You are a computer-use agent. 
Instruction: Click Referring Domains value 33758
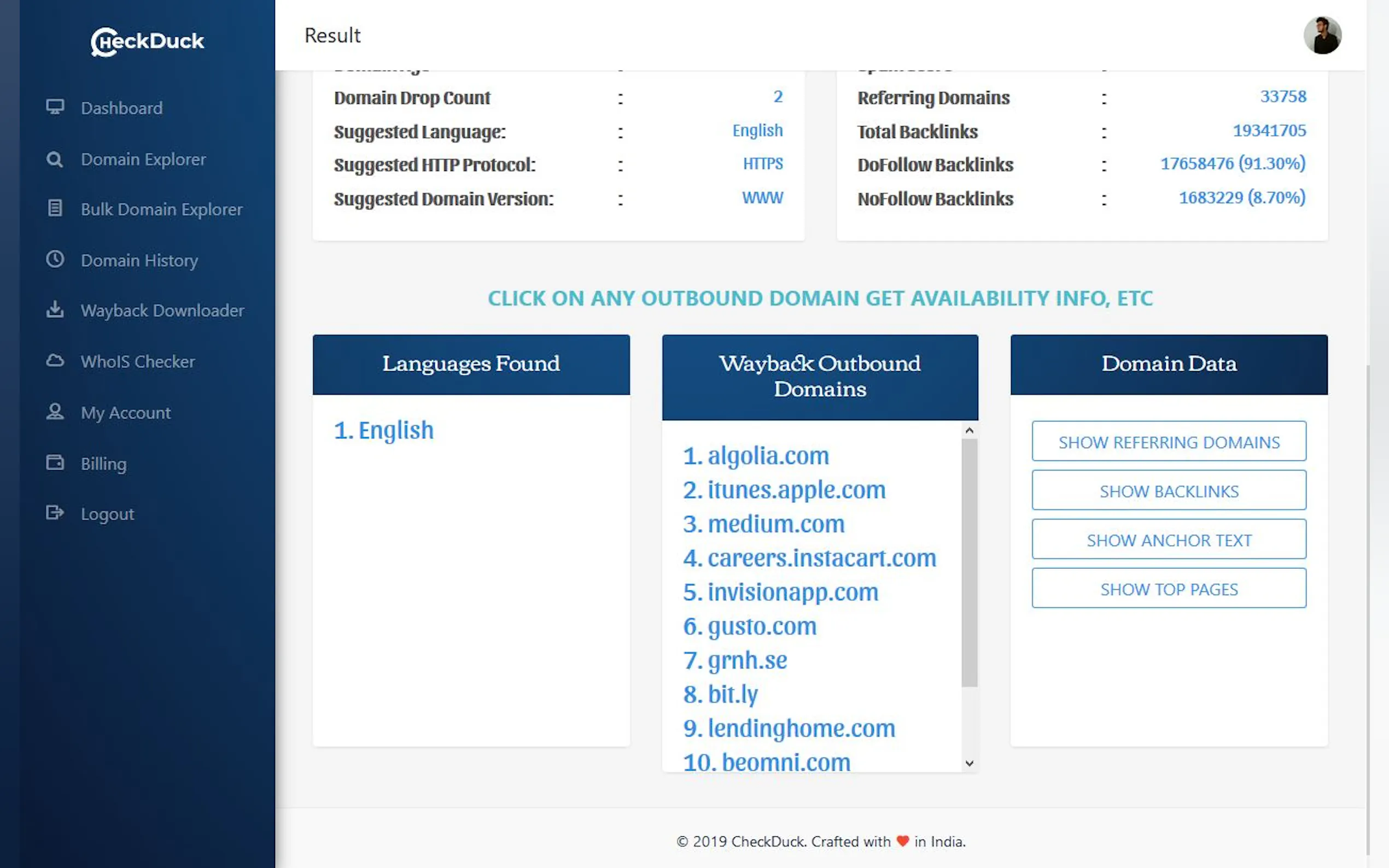(1283, 96)
